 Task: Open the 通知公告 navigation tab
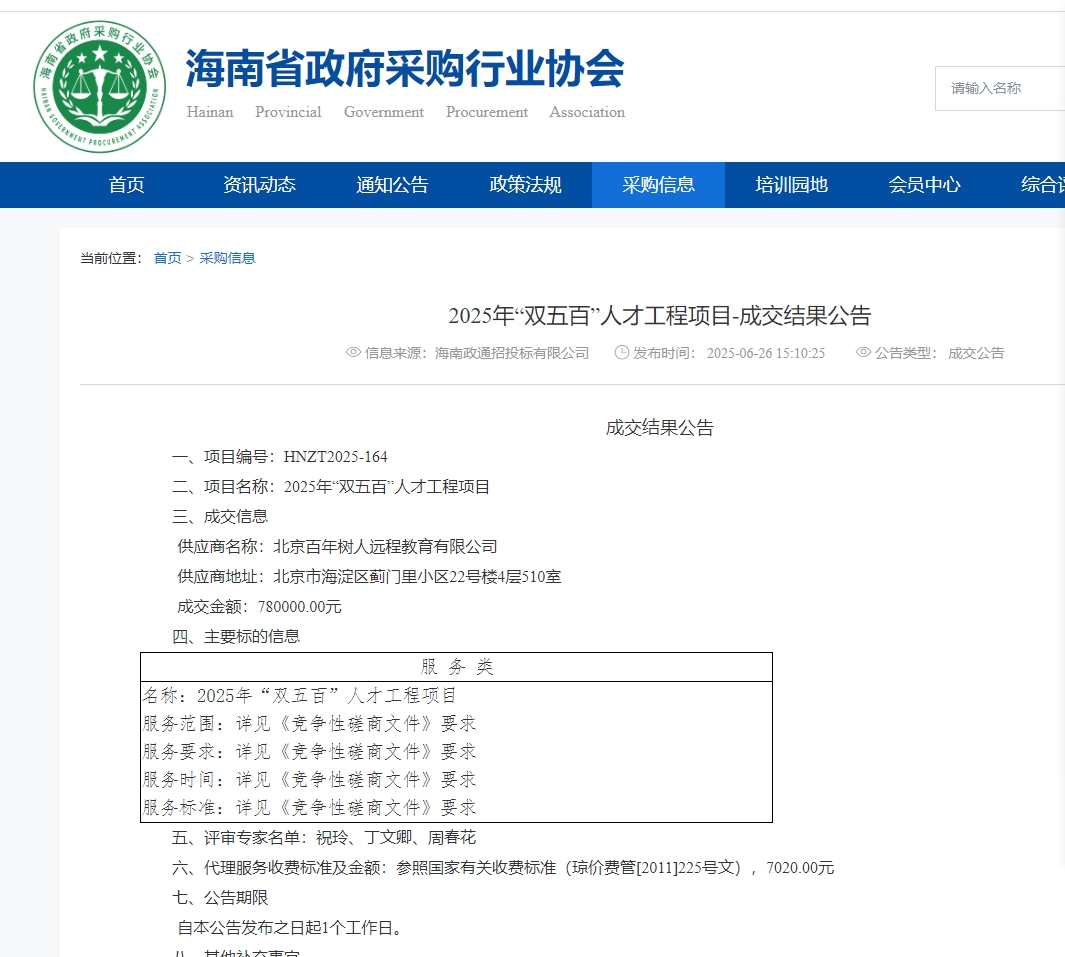(392, 185)
